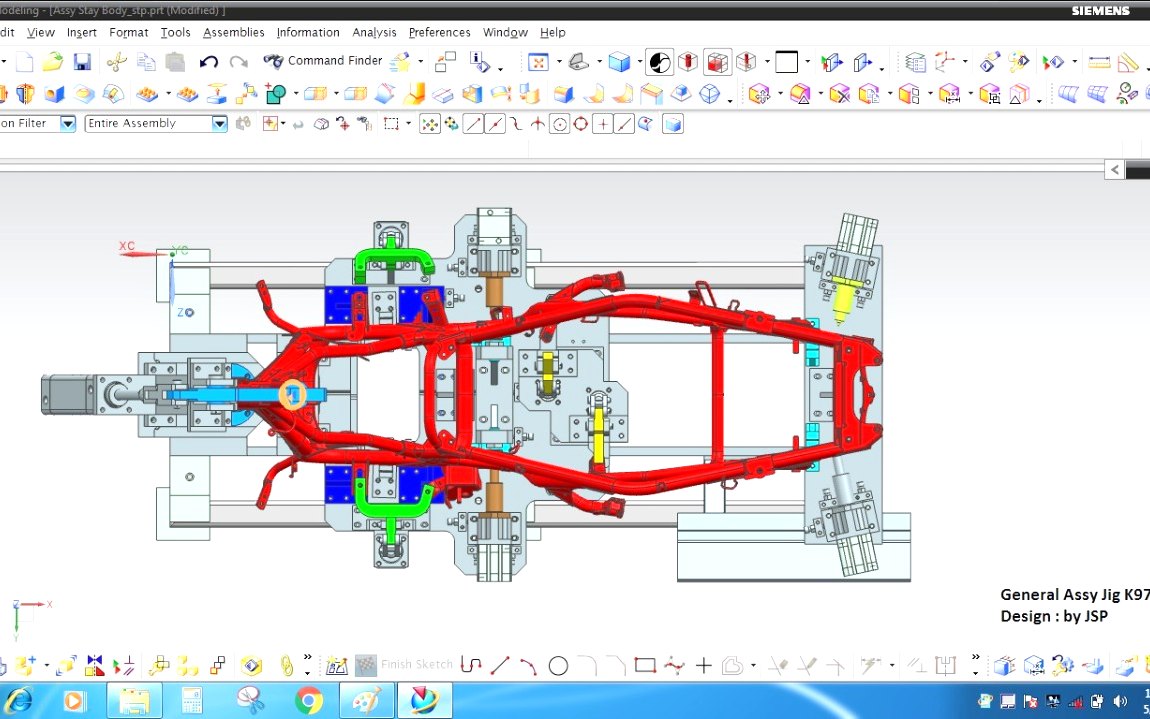The height and width of the screenshot is (719, 1150).
Task: Click the Pattern Feature icon
Action: point(147,94)
